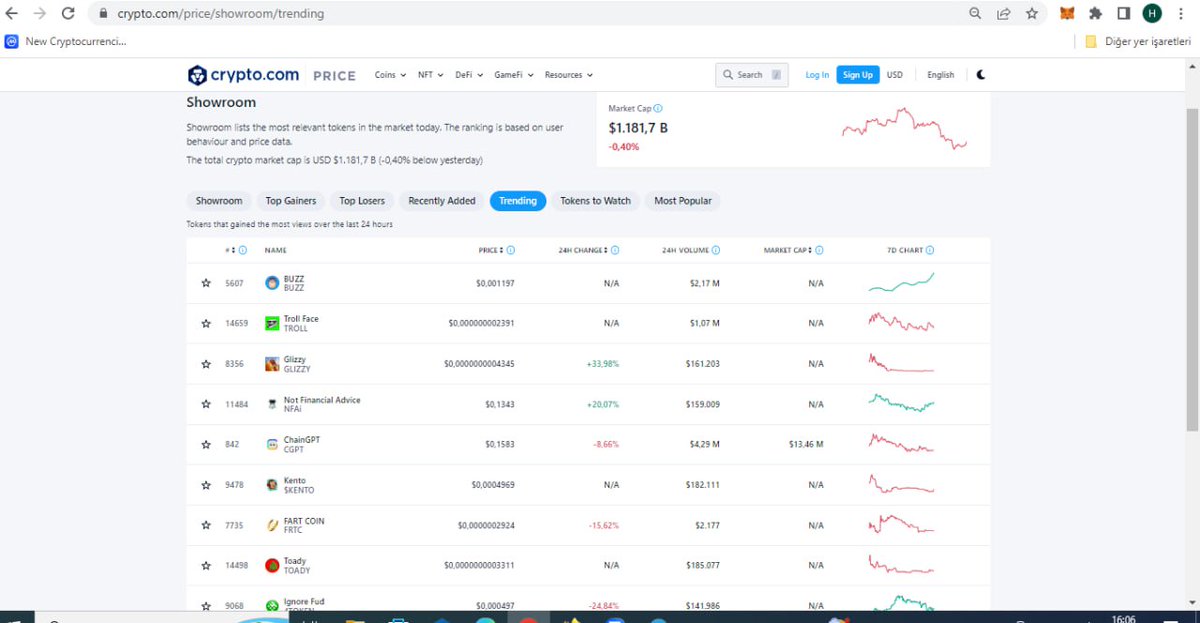Share this page from the address bar
This screenshot has height=623, width=1200.
coord(1003,14)
